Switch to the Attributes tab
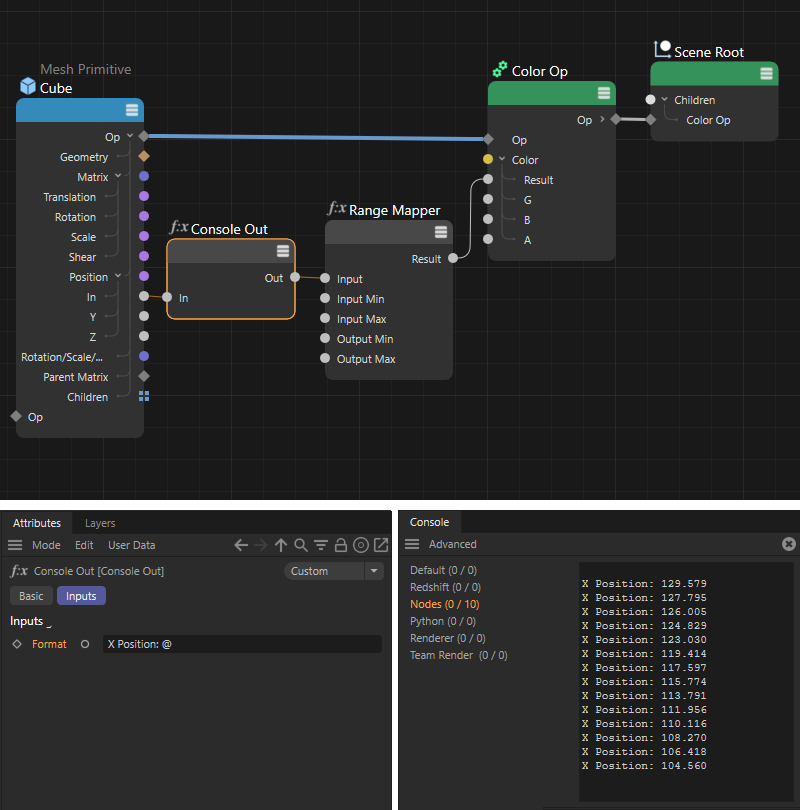The width and height of the screenshot is (800, 810). click(37, 523)
